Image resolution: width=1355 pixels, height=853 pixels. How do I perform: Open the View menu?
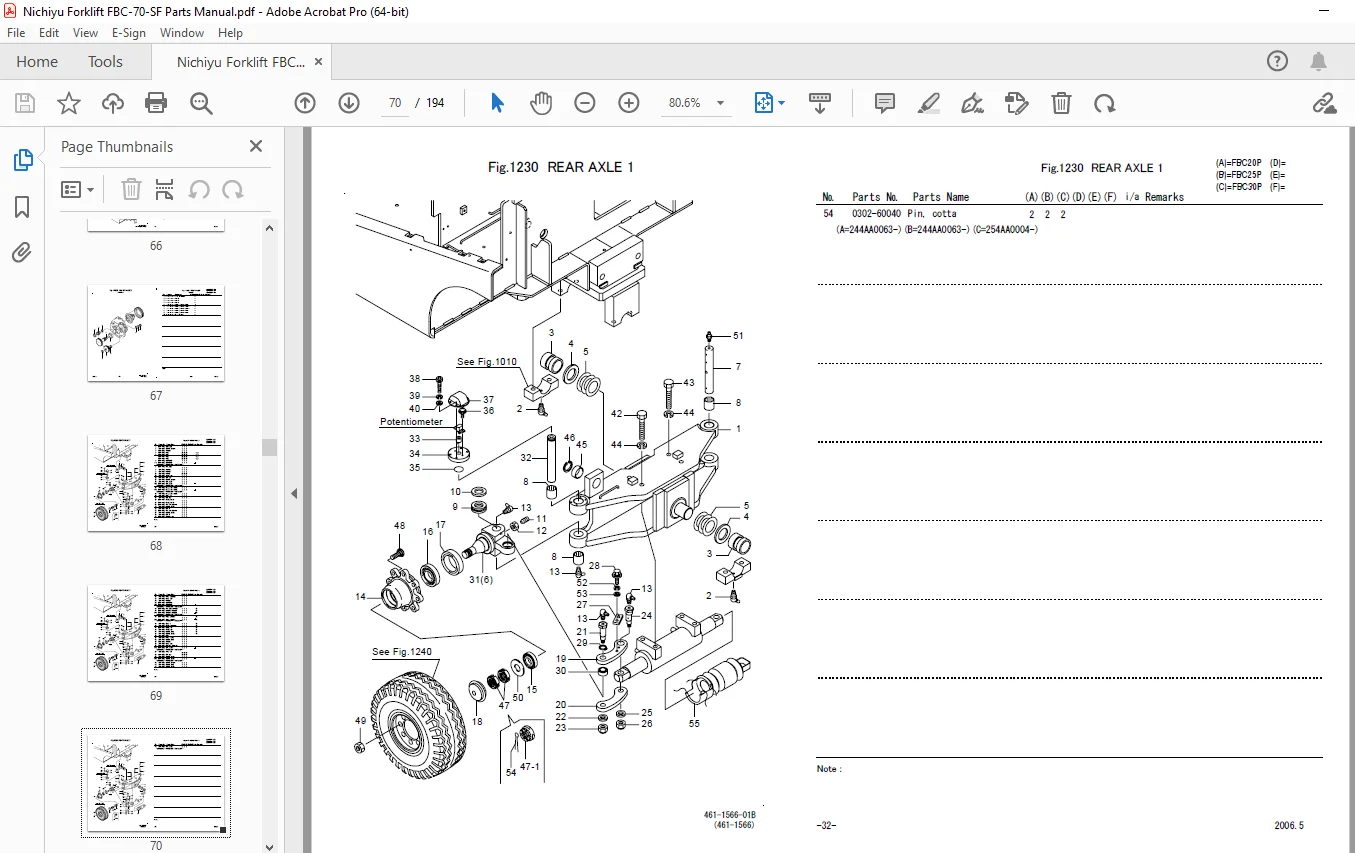point(86,33)
